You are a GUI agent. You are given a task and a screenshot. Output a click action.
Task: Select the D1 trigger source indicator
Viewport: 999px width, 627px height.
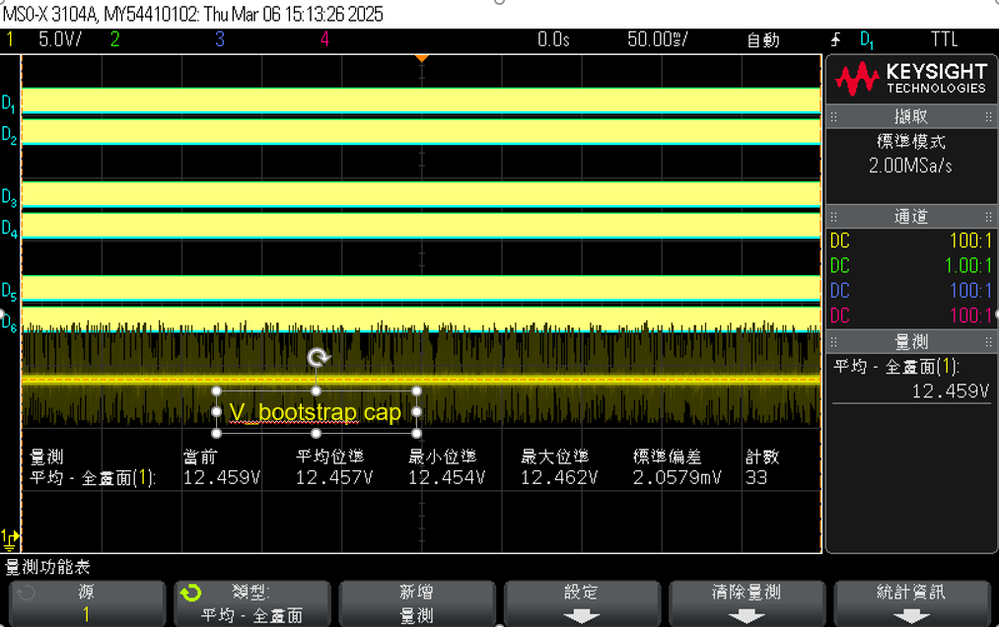point(864,40)
